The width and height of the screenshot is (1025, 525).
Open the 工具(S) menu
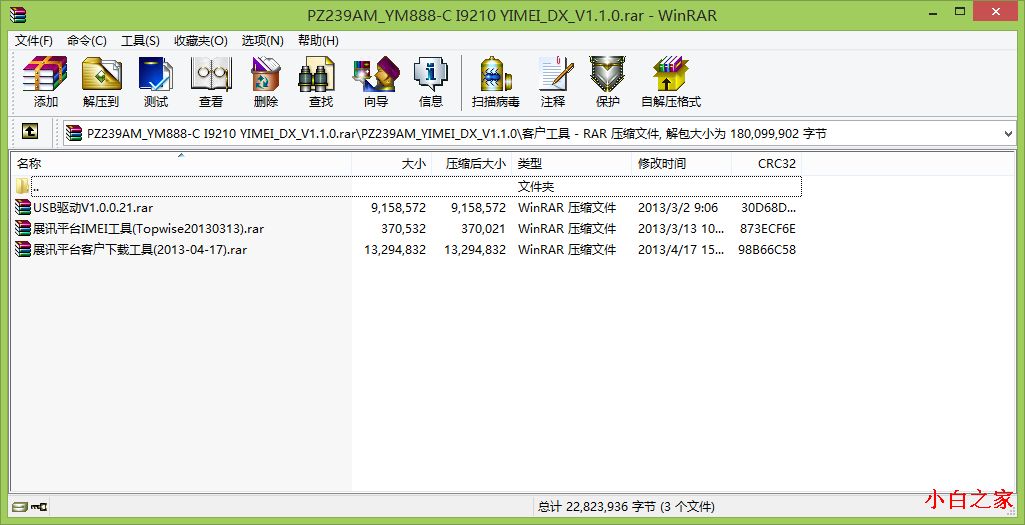coord(141,41)
